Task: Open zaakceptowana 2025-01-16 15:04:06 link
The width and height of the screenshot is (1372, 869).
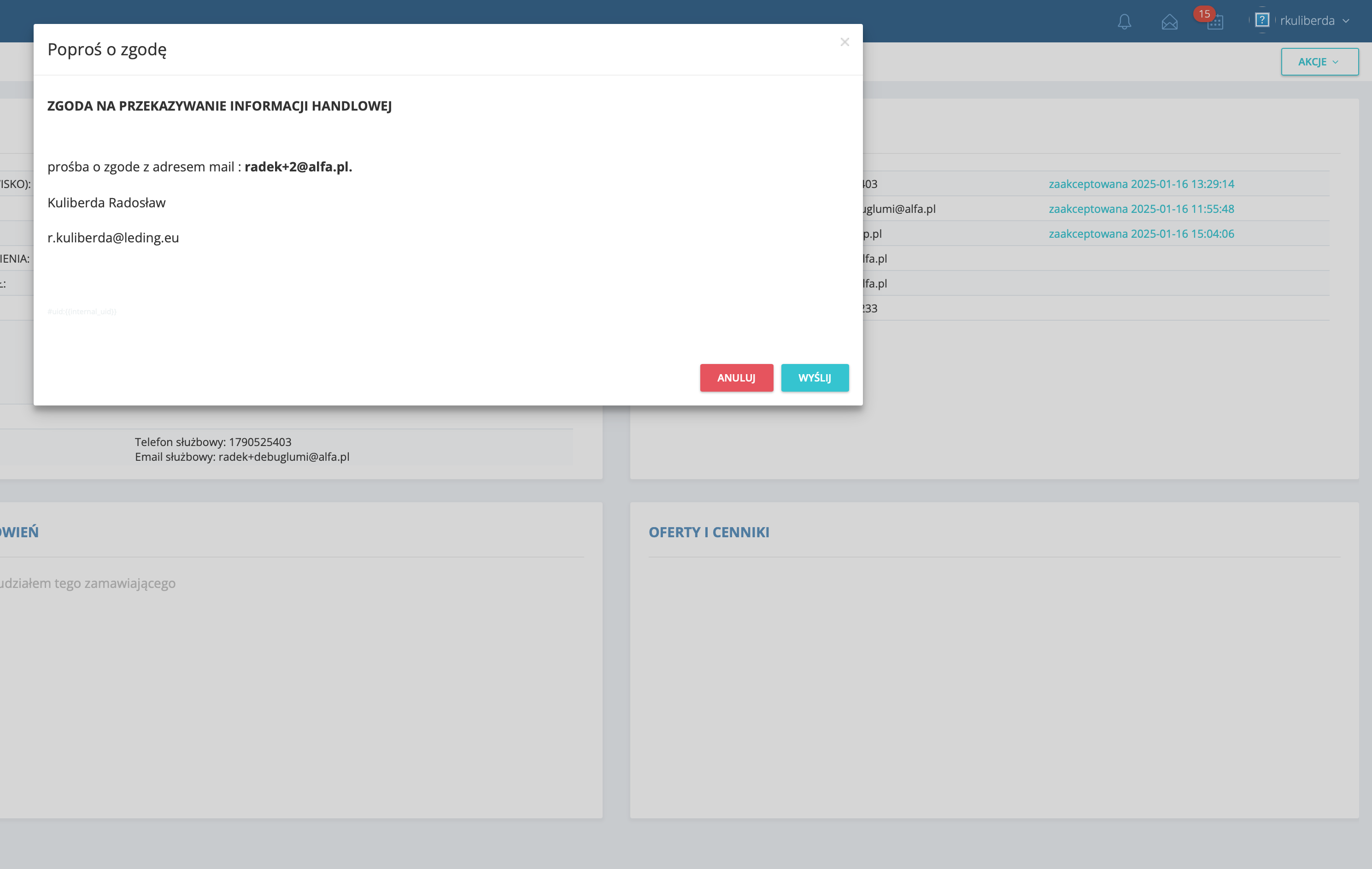Action: point(1141,234)
